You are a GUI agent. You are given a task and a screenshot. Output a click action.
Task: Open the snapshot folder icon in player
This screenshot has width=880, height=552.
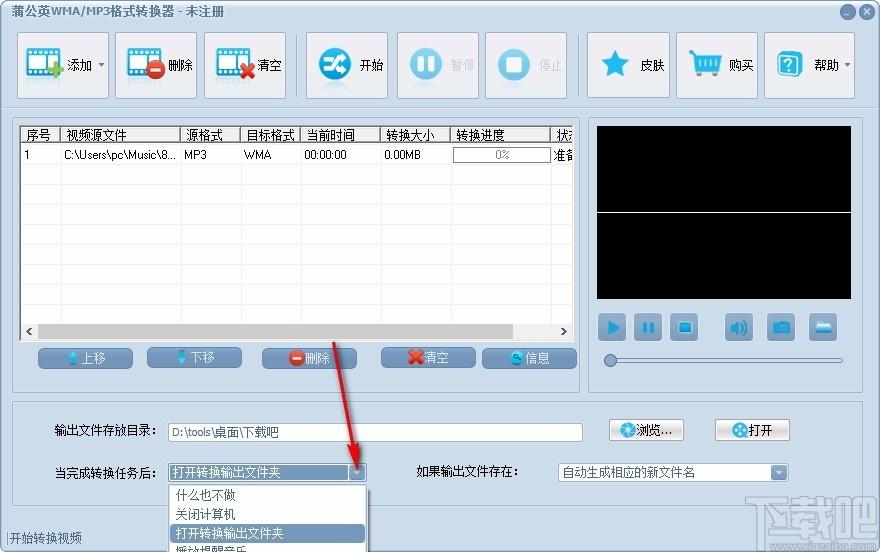[x=823, y=327]
